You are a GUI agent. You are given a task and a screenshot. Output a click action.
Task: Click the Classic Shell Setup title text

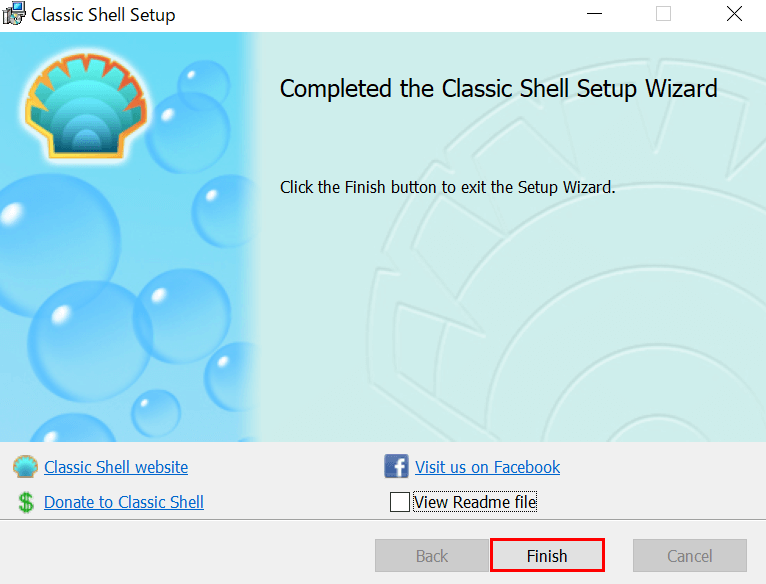103,15
